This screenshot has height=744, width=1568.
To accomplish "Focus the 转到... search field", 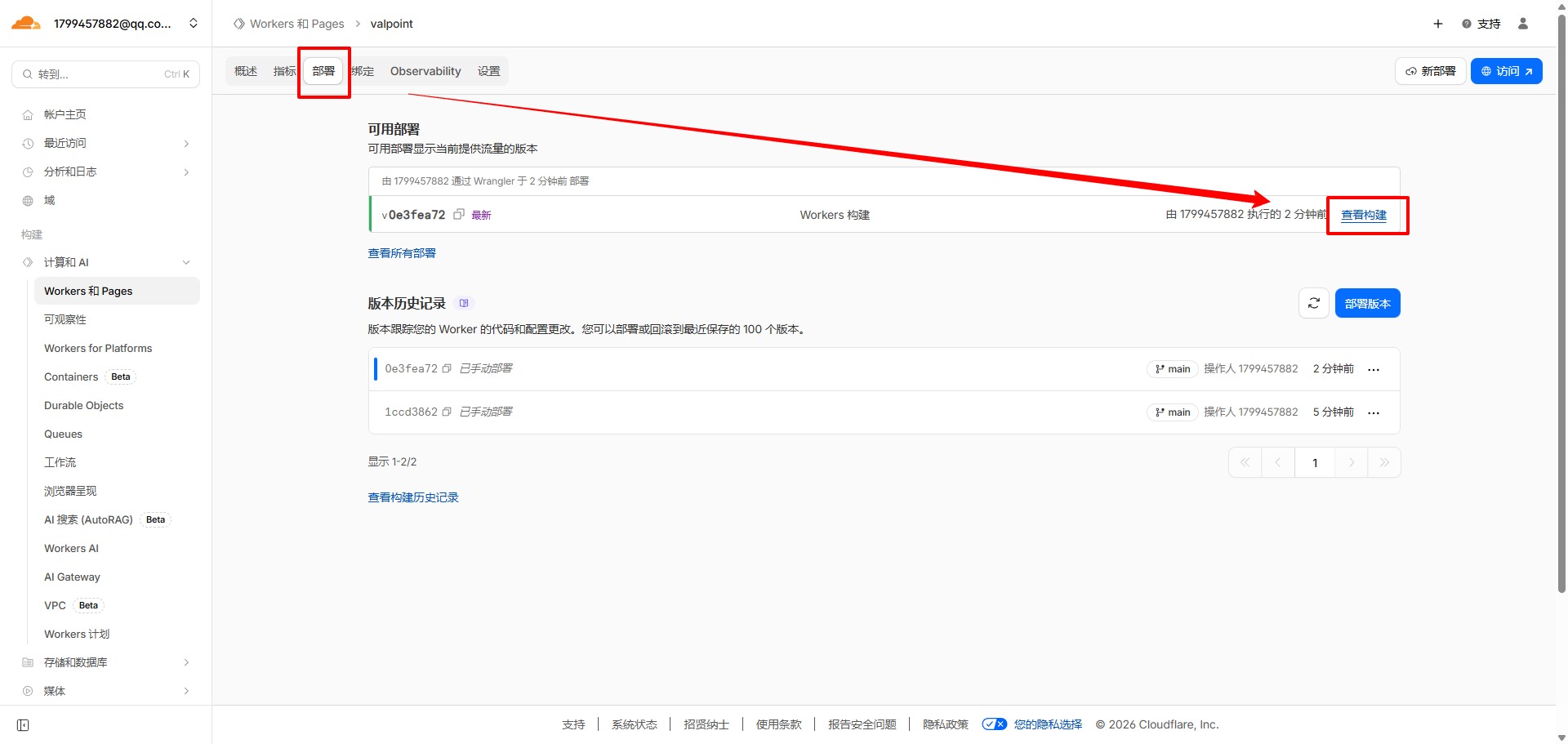I will 106,74.
